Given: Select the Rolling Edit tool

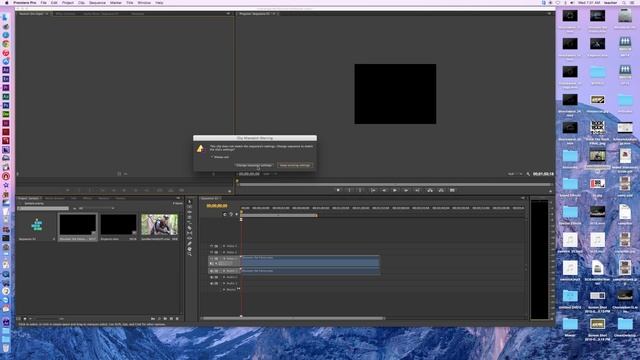Looking at the screenshot, I should pyautogui.click(x=189, y=218).
